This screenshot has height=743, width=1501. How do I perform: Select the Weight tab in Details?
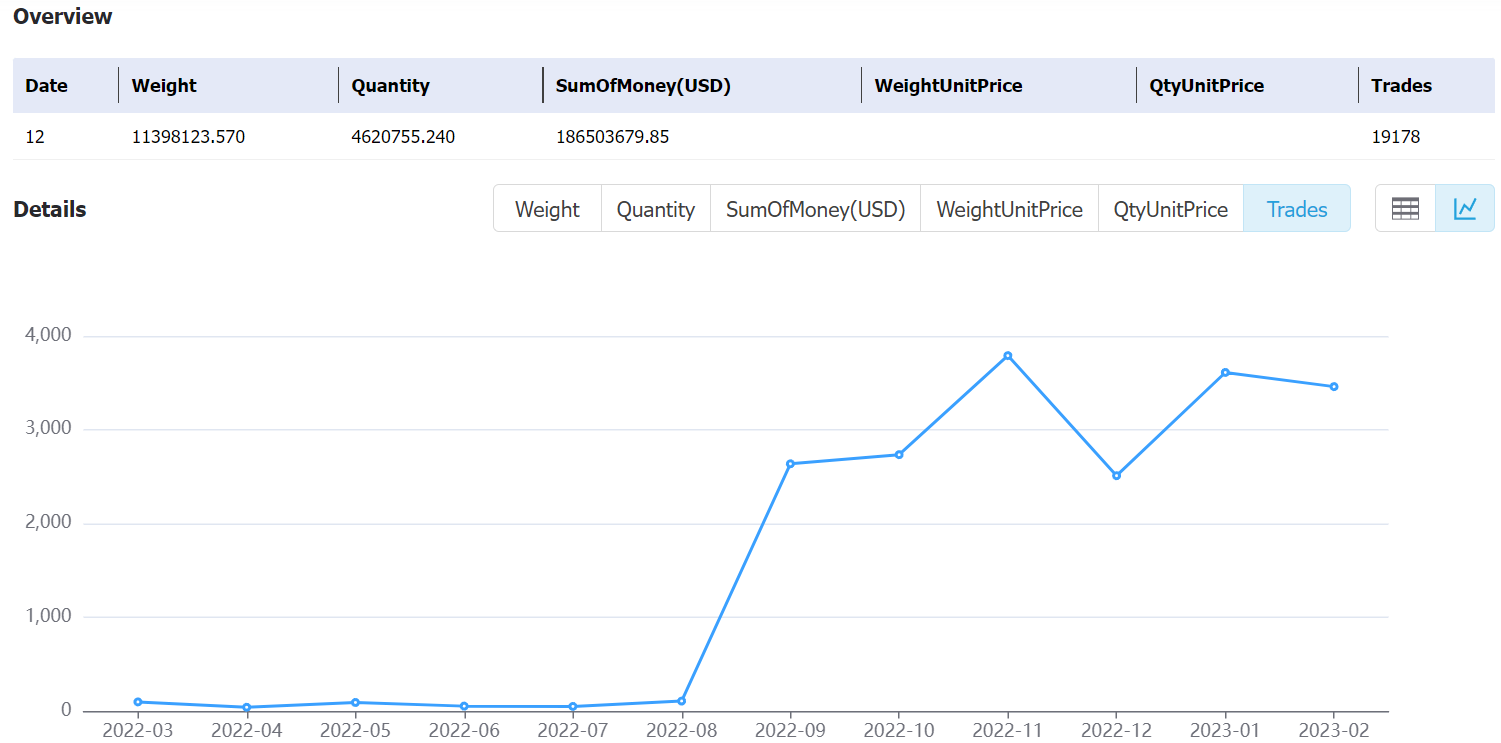click(547, 209)
